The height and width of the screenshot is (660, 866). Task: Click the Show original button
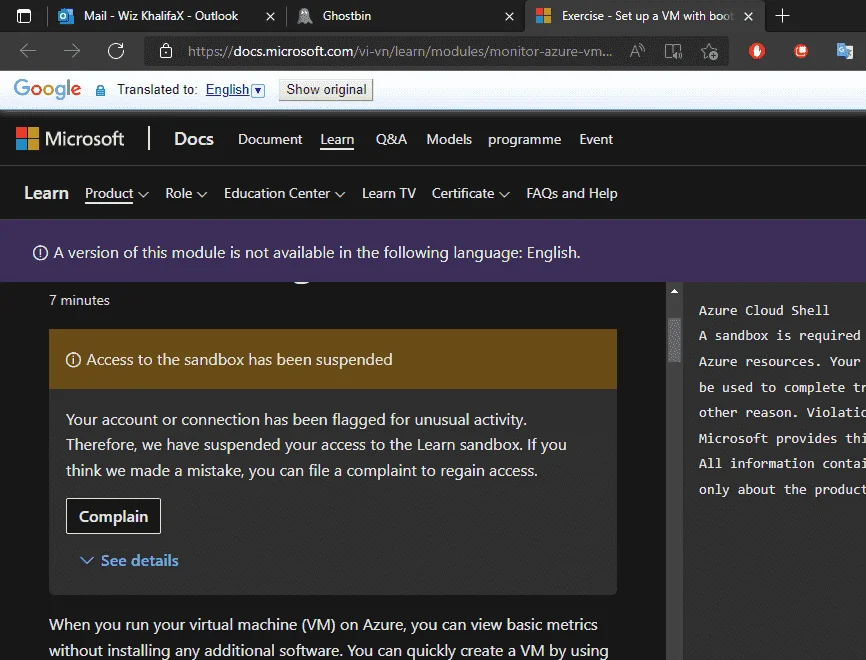click(x=326, y=89)
